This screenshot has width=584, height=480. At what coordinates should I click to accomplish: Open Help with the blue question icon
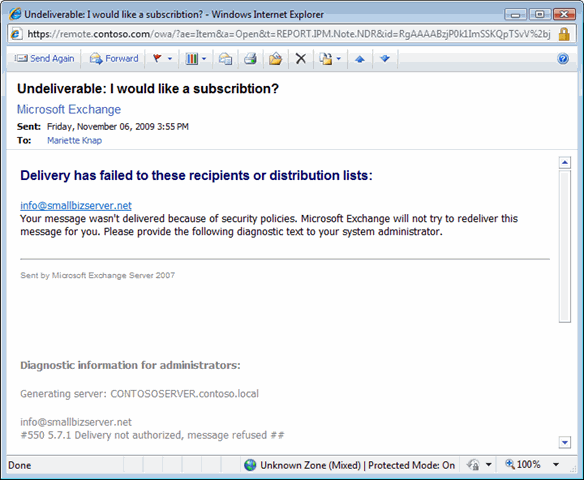(563, 58)
